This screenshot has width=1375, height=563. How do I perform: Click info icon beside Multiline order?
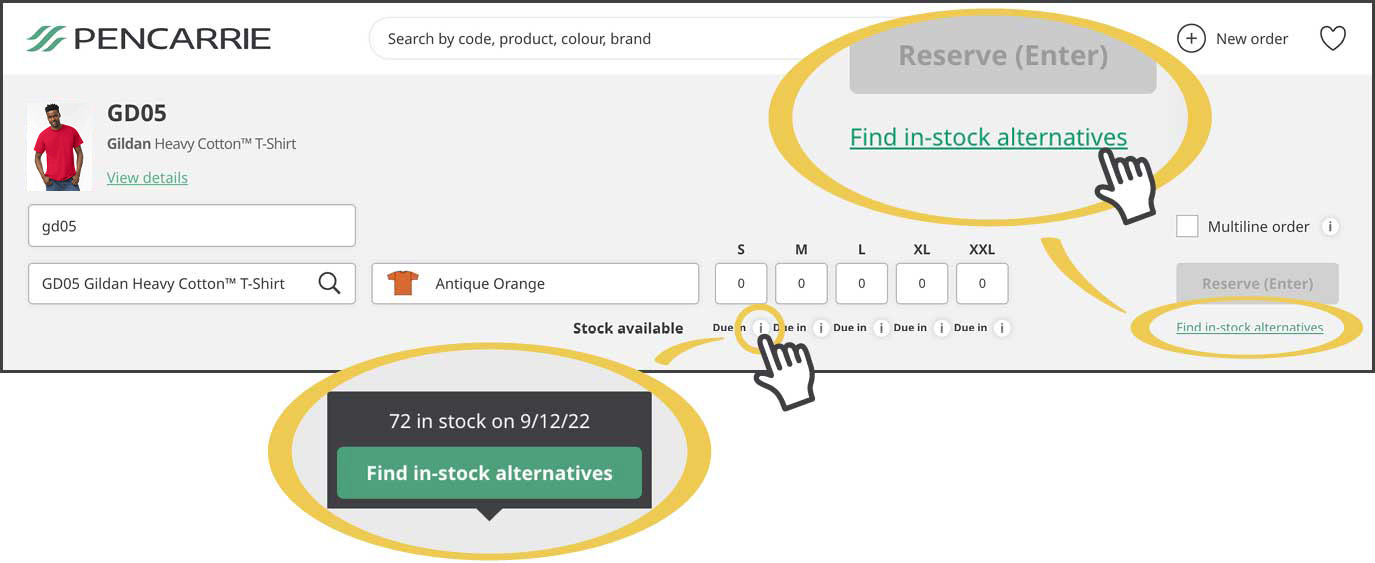[x=1330, y=227]
